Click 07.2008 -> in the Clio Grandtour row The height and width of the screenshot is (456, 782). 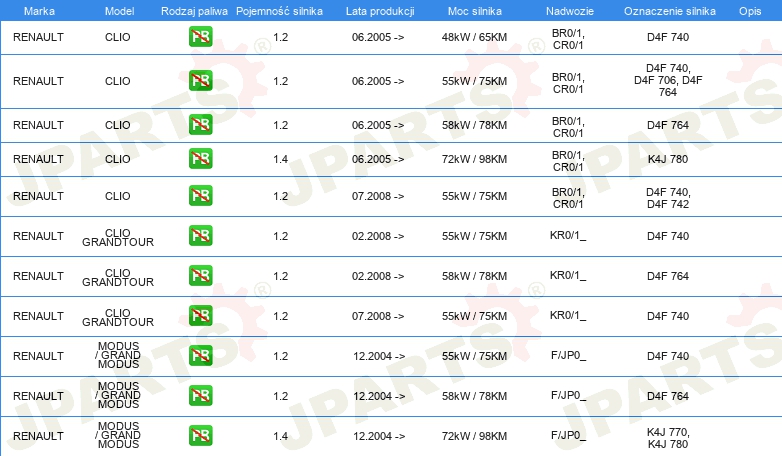(x=378, y=316)
